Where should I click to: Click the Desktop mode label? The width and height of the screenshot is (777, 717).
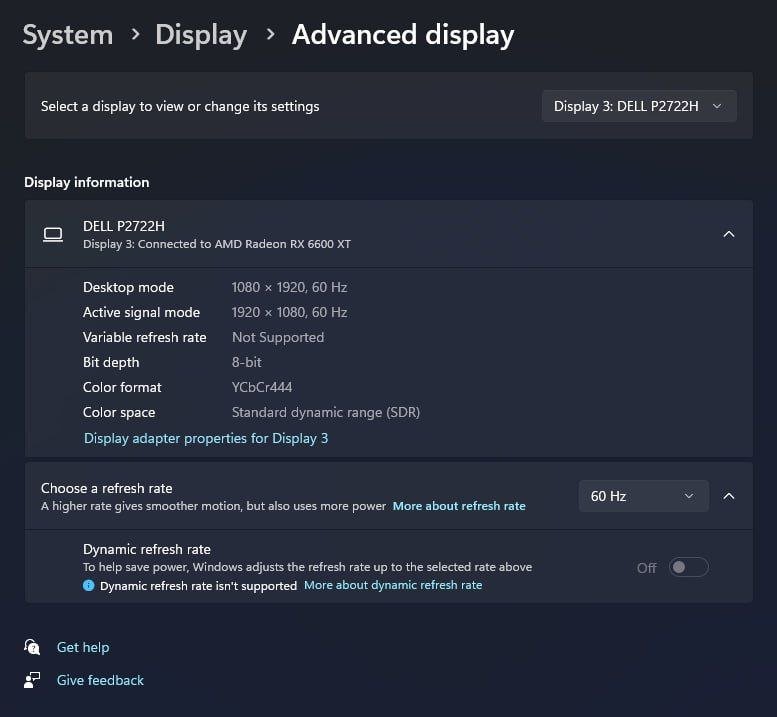tap(128, 287)
